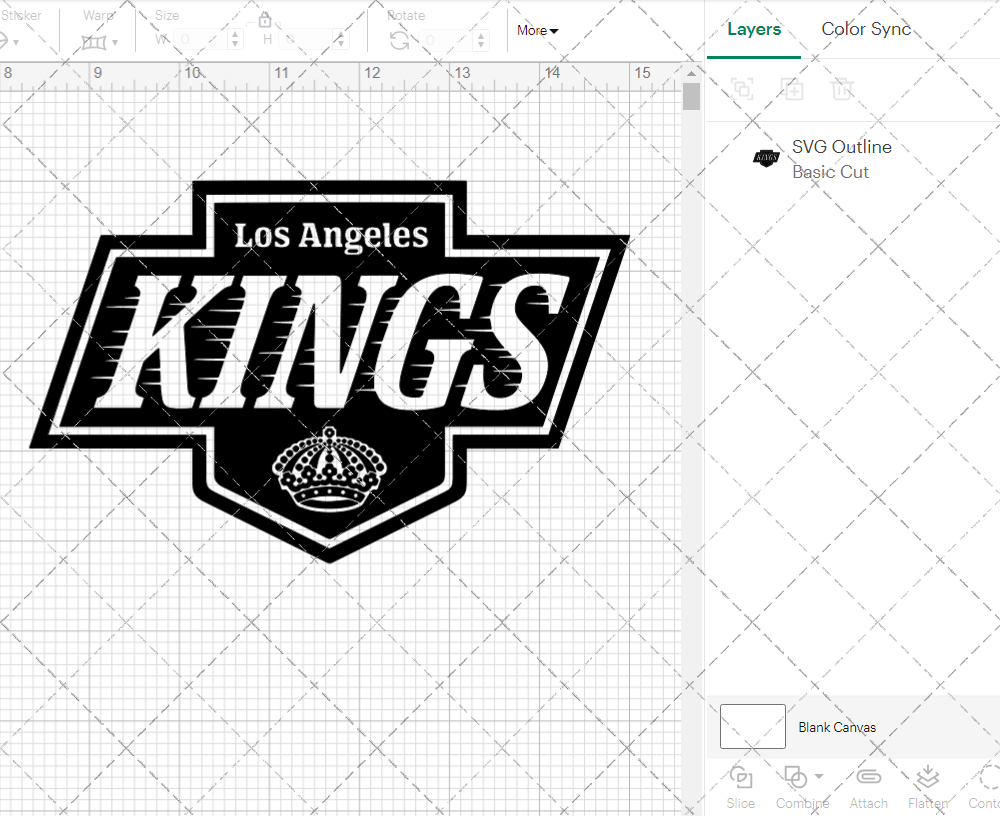Image resolution: width=1000 pixels, height=816 pixels.
Task: Click the Los Angeles Kings logo on canvas
Action: [330, 370]
